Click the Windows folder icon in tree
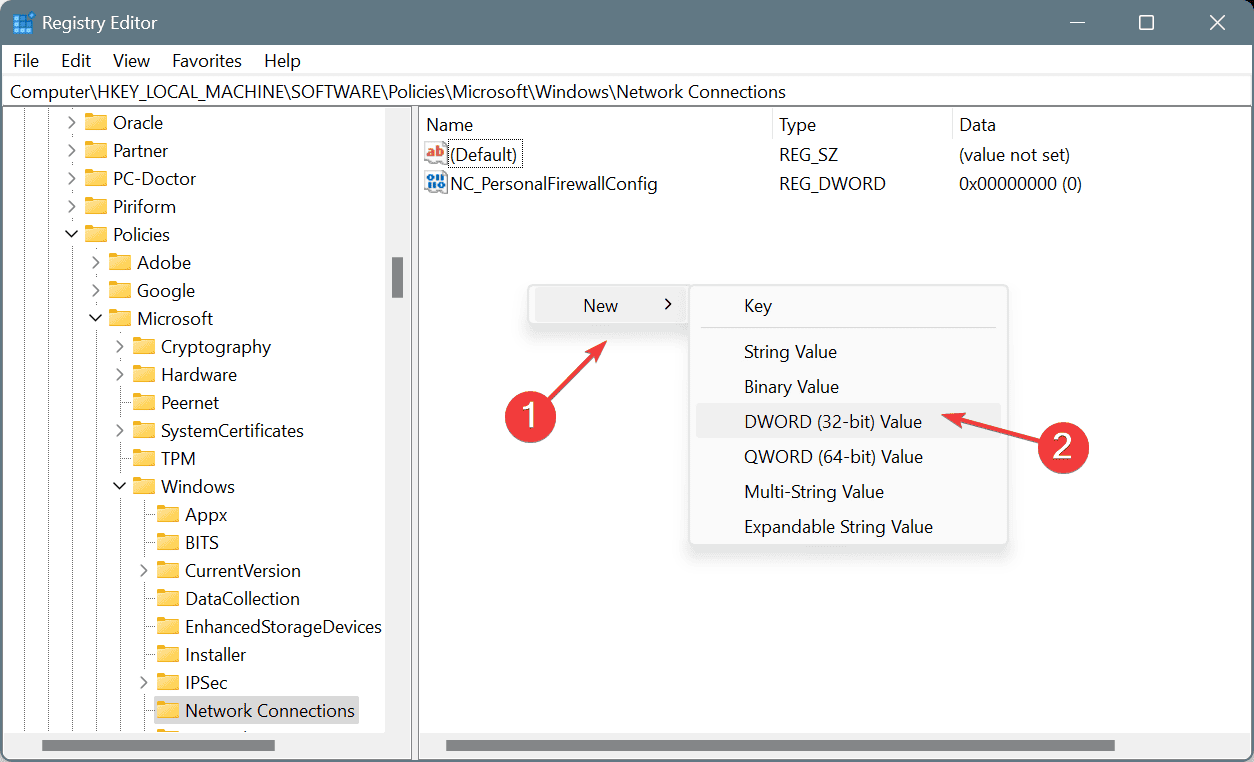This screenshot has height=762, width=1254. coord(144,486)
